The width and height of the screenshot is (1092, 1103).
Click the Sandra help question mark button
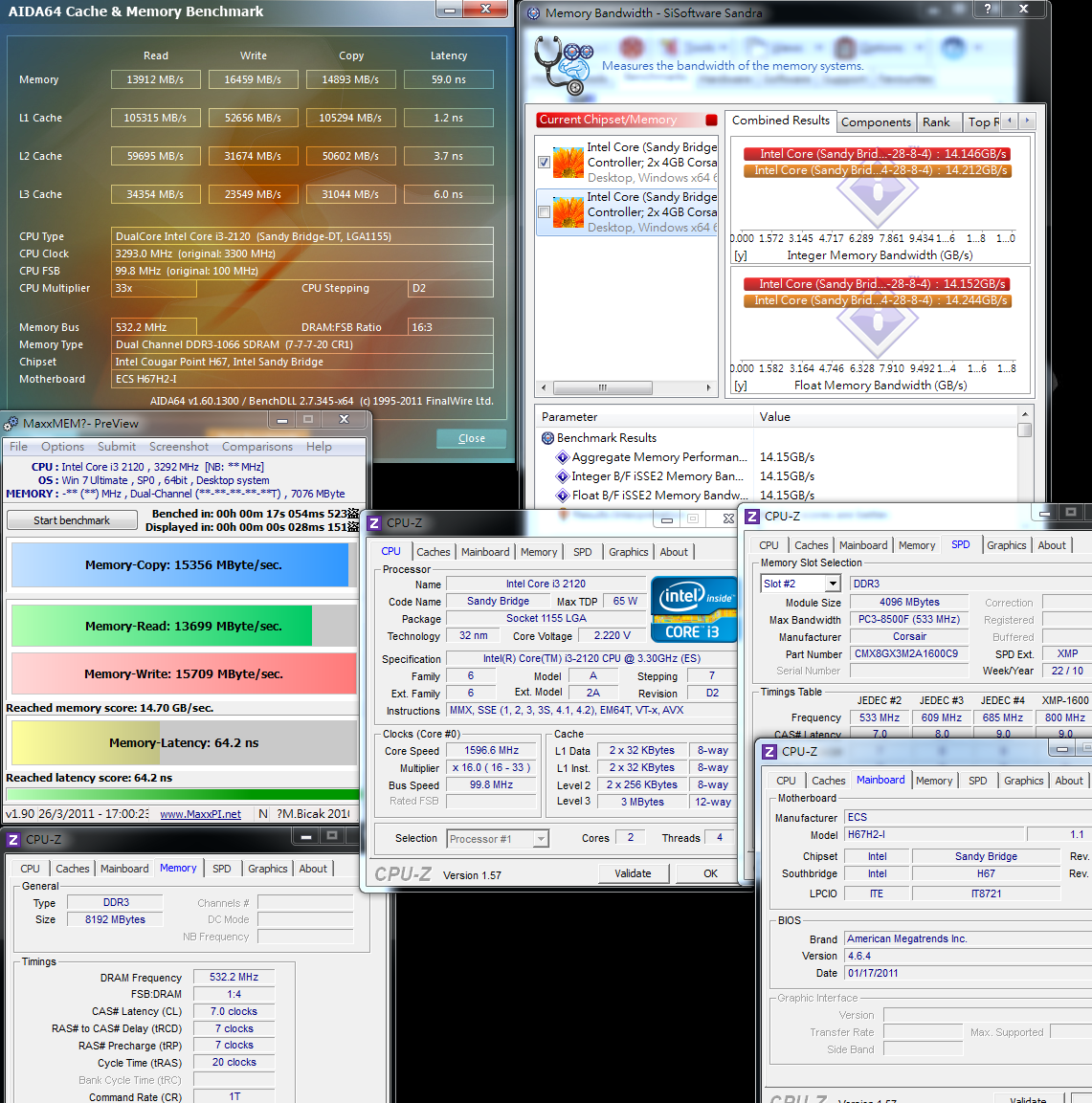(987, 9)
